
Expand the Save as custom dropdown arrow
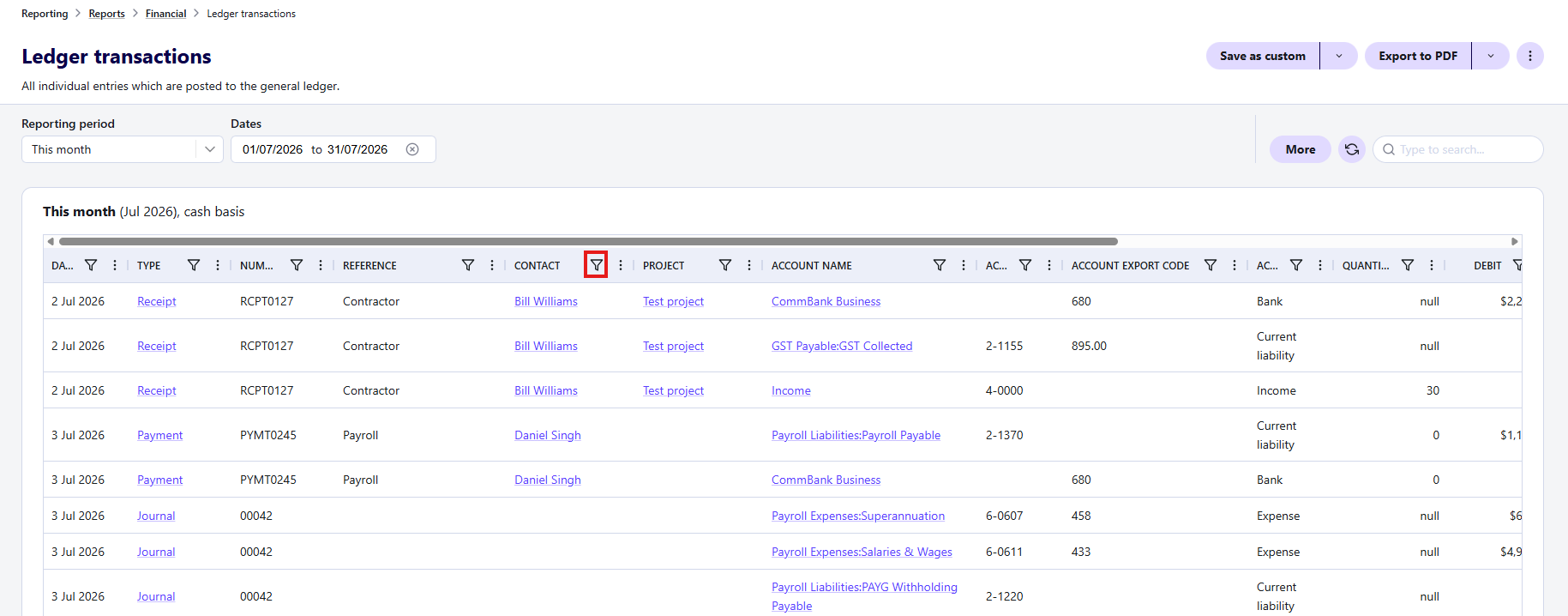tap(1339, 56)
